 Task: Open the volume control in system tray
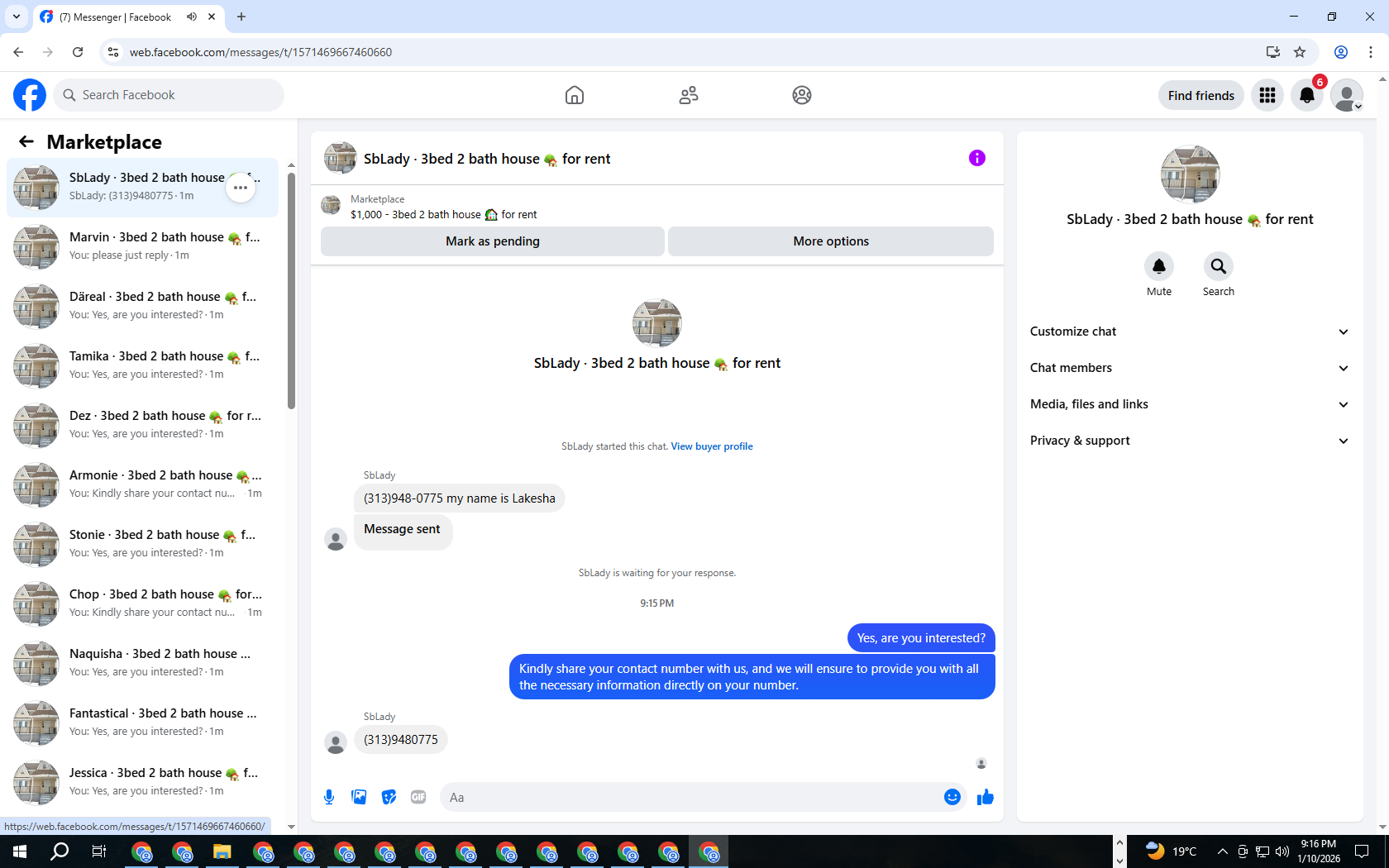click(x=1282, y=851)
